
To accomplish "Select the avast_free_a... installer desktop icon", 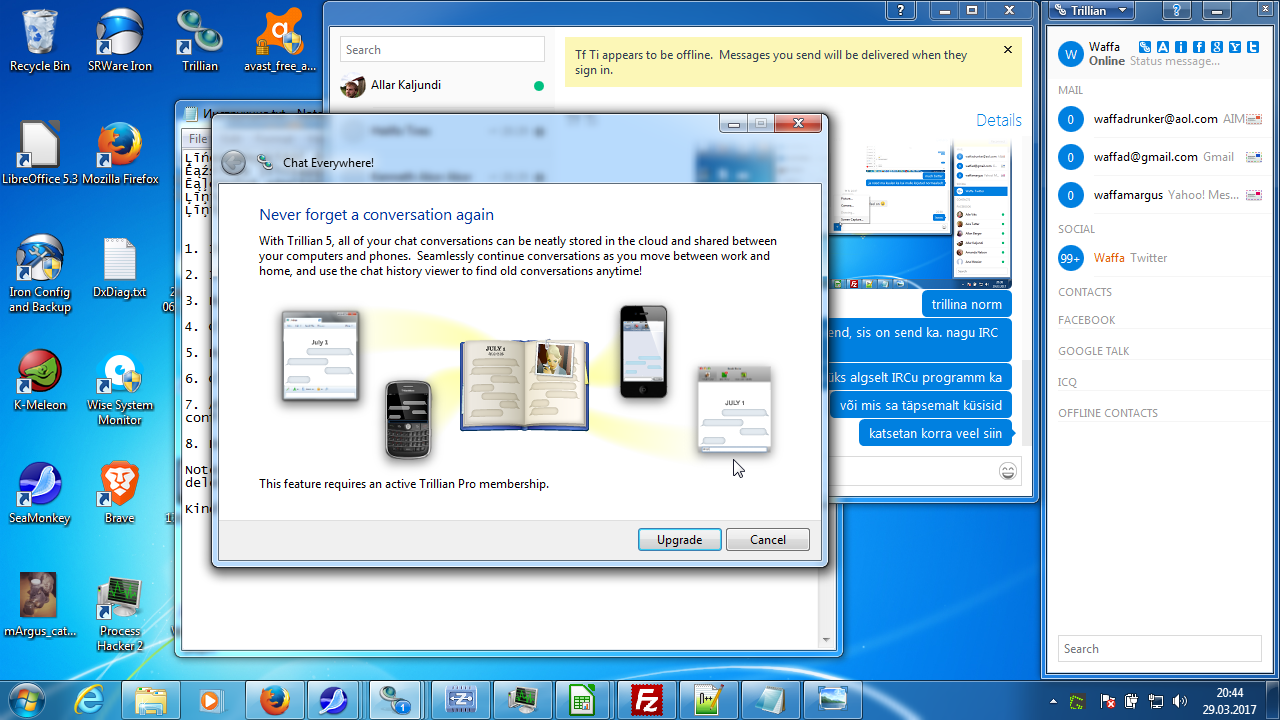I will tap(280, 40).
